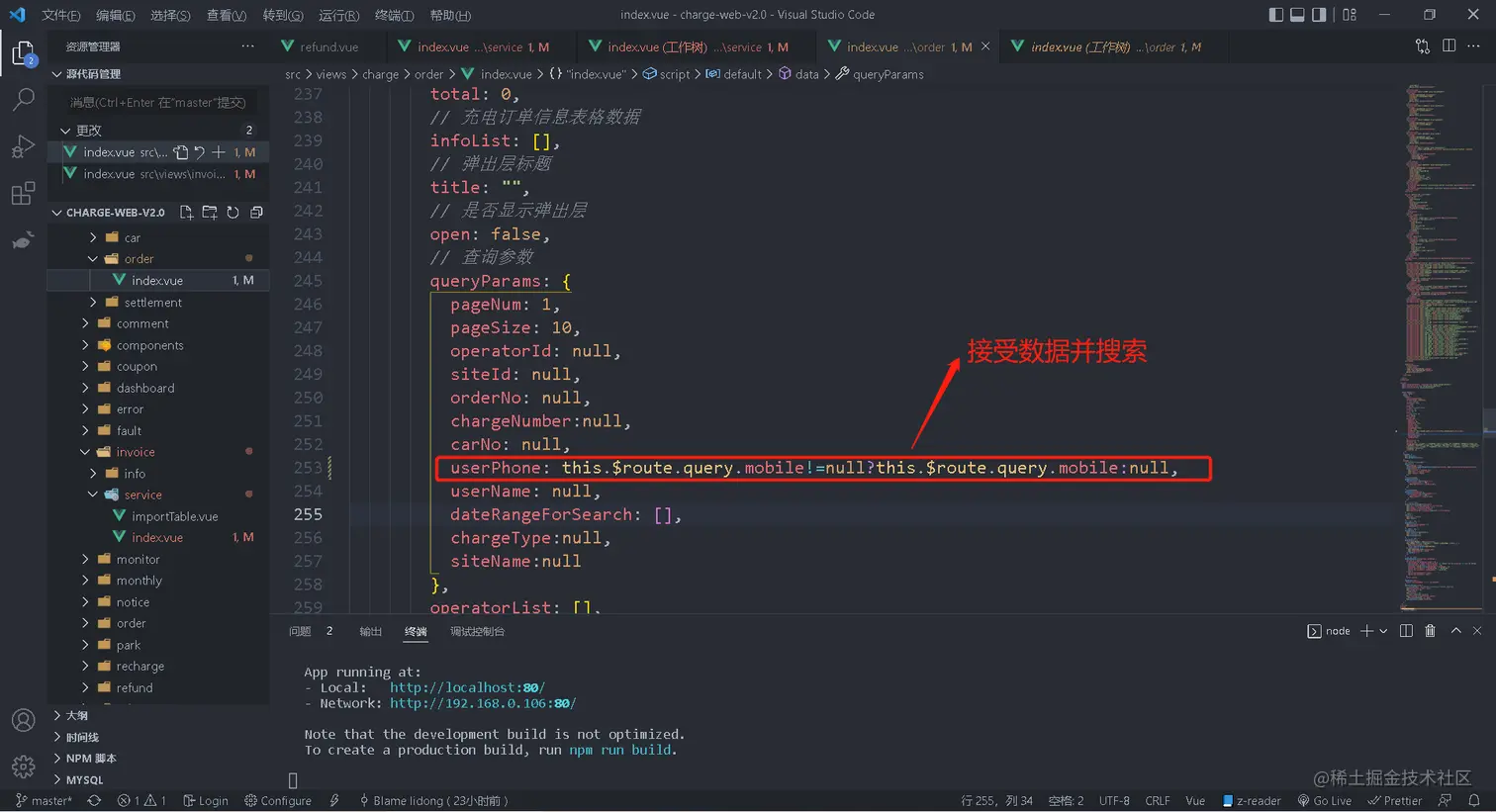Image resolution: width=1496 pixels, height=812 pixels.
Task: Collapse the 源代码管理 section
Action: coord(57,74)
